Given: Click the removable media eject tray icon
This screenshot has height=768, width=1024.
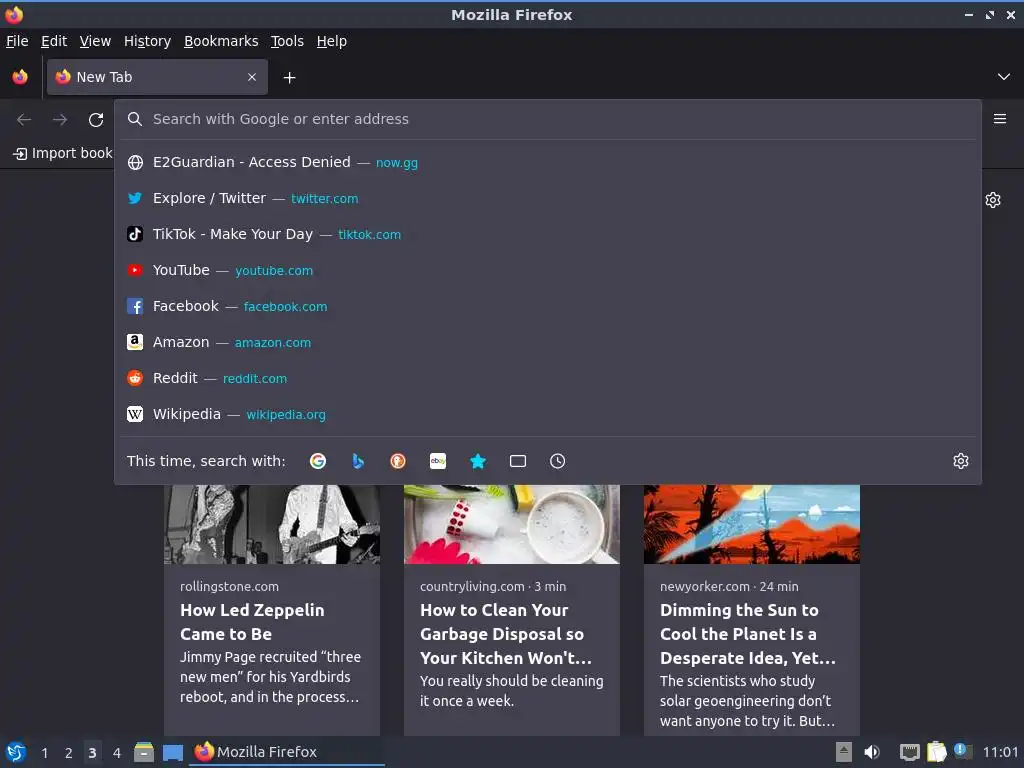Looking at the screenshot, I should click(844, 752).
